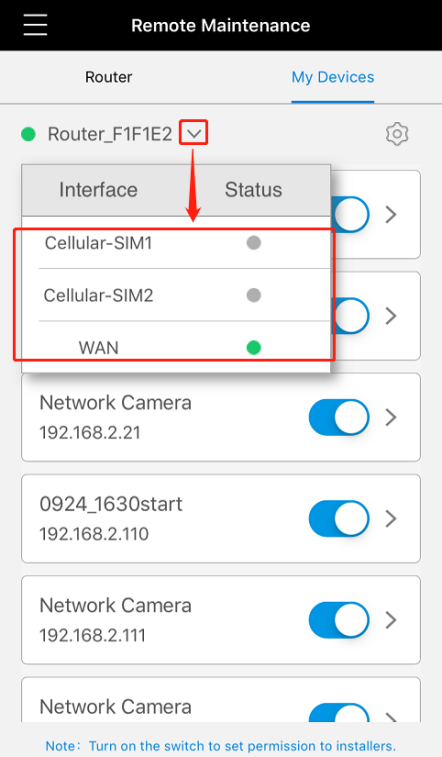Click the green router online status dot
442x757 pixels.
click(x=28, y=134)
